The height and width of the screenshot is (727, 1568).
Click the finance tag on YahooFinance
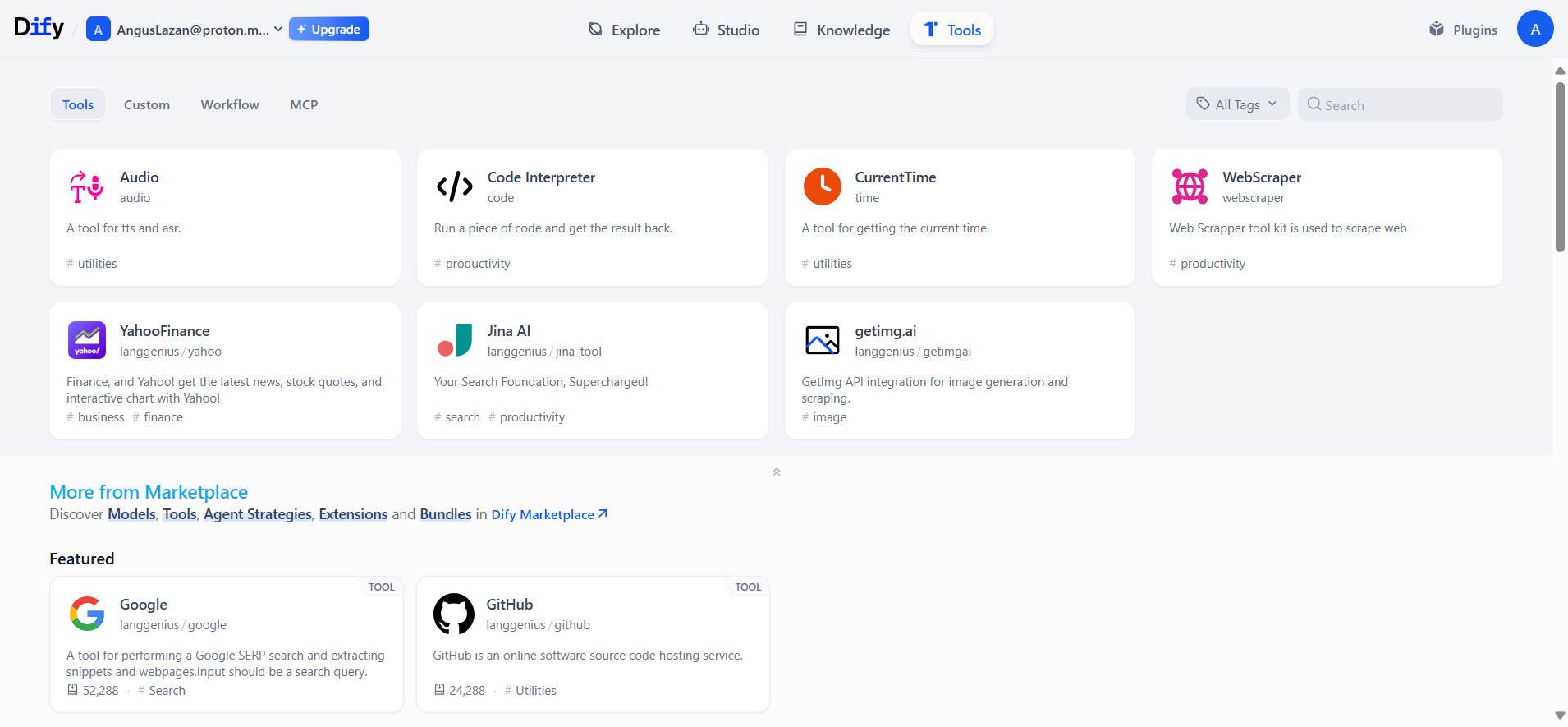[x=158, y=417]
